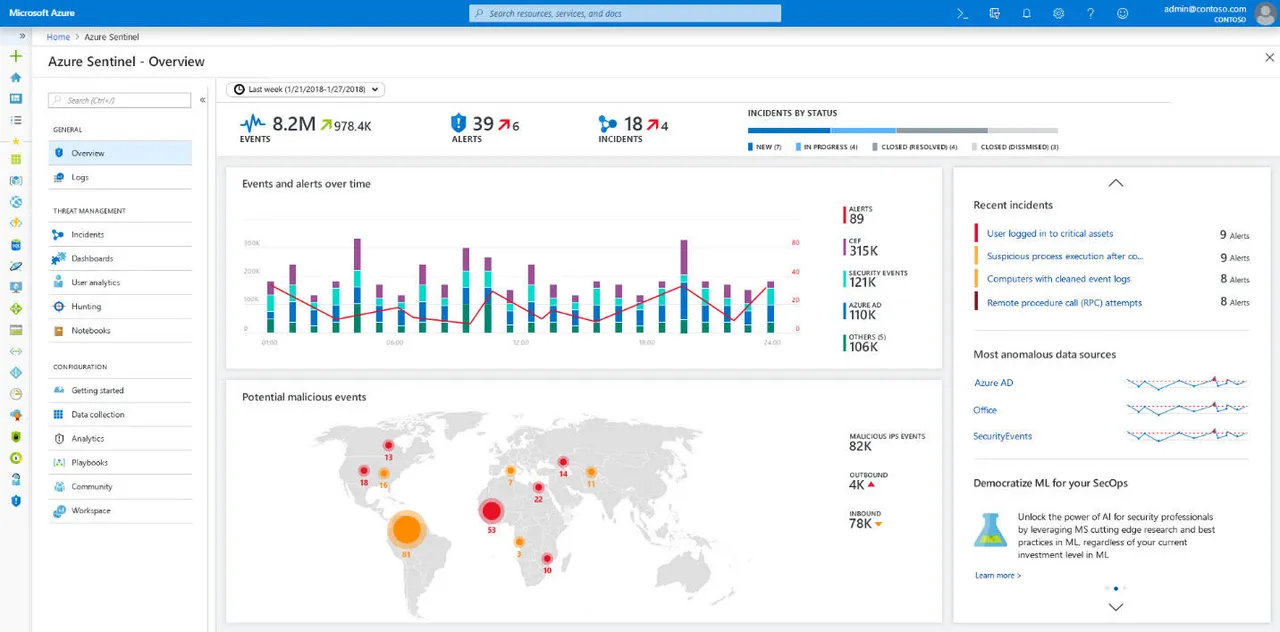Toggle CLOSED (DISMISSED) in the status legend
The image size is (1280, 632).
click(x=1015, y=146)
